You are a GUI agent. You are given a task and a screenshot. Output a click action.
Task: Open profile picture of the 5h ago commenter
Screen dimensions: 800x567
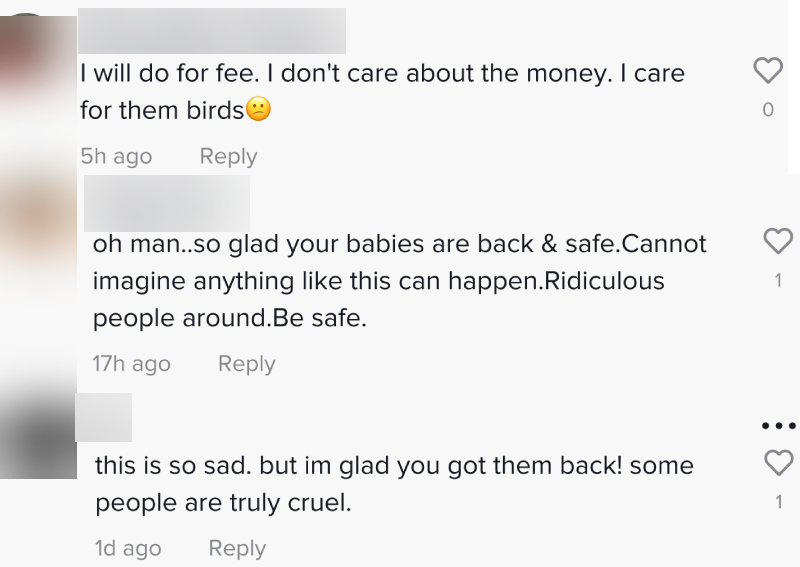coord(37,70)
